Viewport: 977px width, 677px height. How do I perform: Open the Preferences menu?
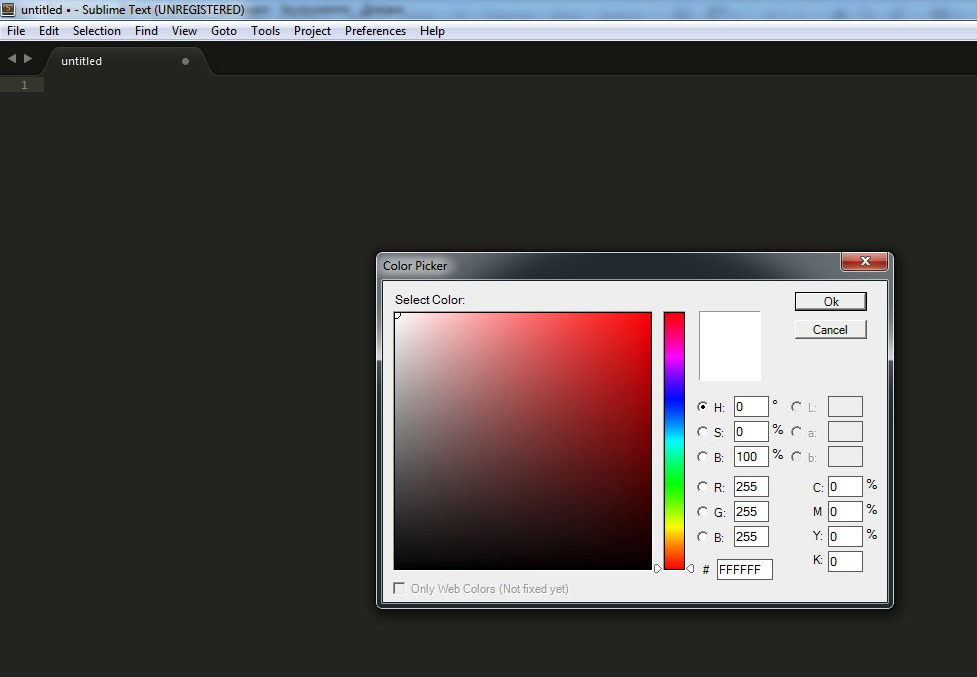375,31
